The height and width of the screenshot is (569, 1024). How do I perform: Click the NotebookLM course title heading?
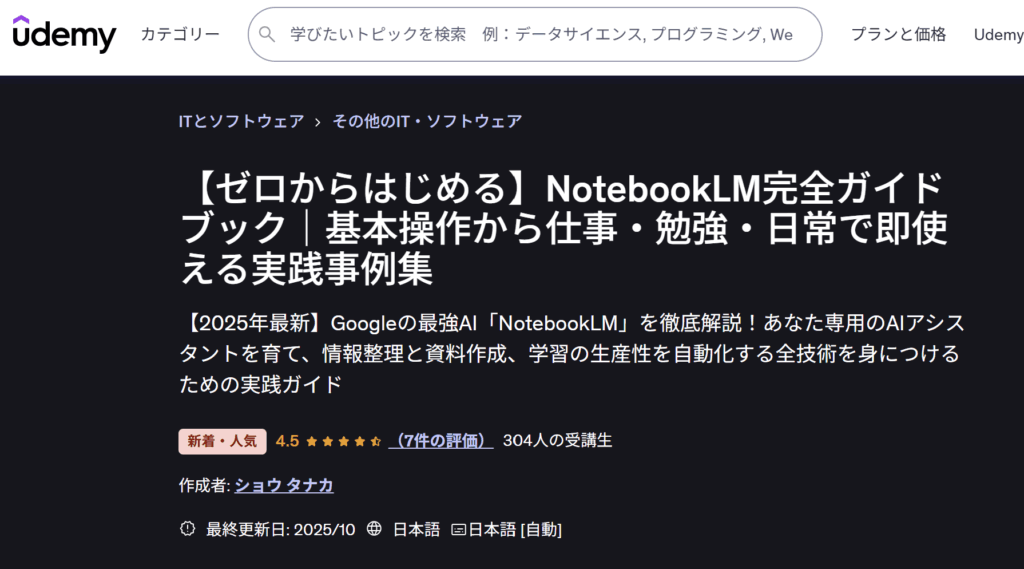[x=563, y=228]
